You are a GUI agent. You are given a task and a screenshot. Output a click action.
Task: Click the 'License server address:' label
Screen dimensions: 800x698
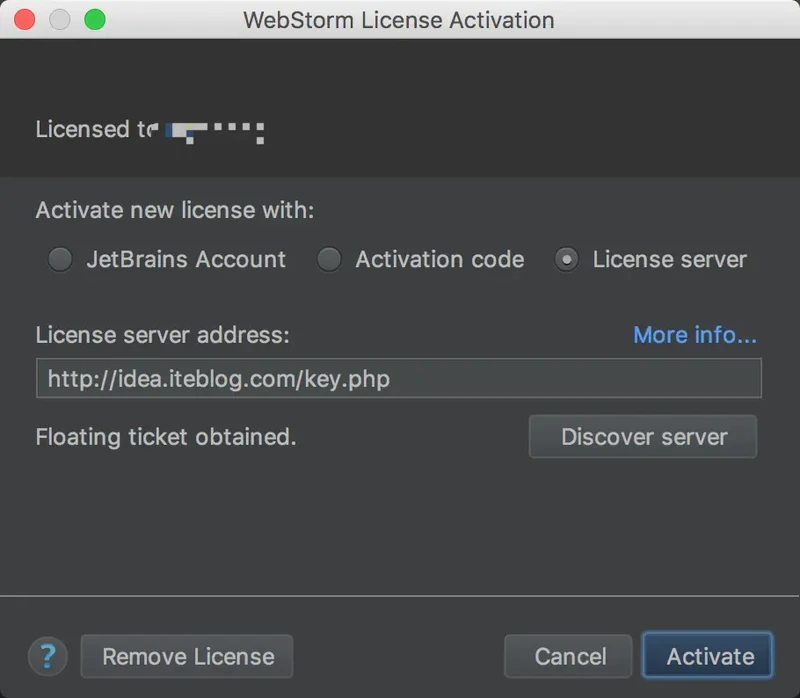point(162,335)
